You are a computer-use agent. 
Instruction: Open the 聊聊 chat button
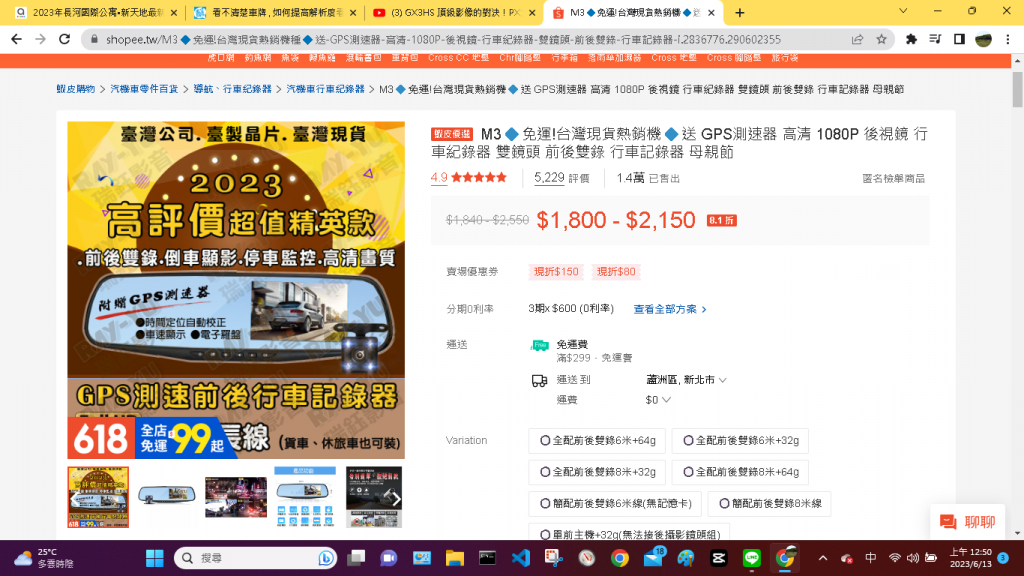[968, 522]
